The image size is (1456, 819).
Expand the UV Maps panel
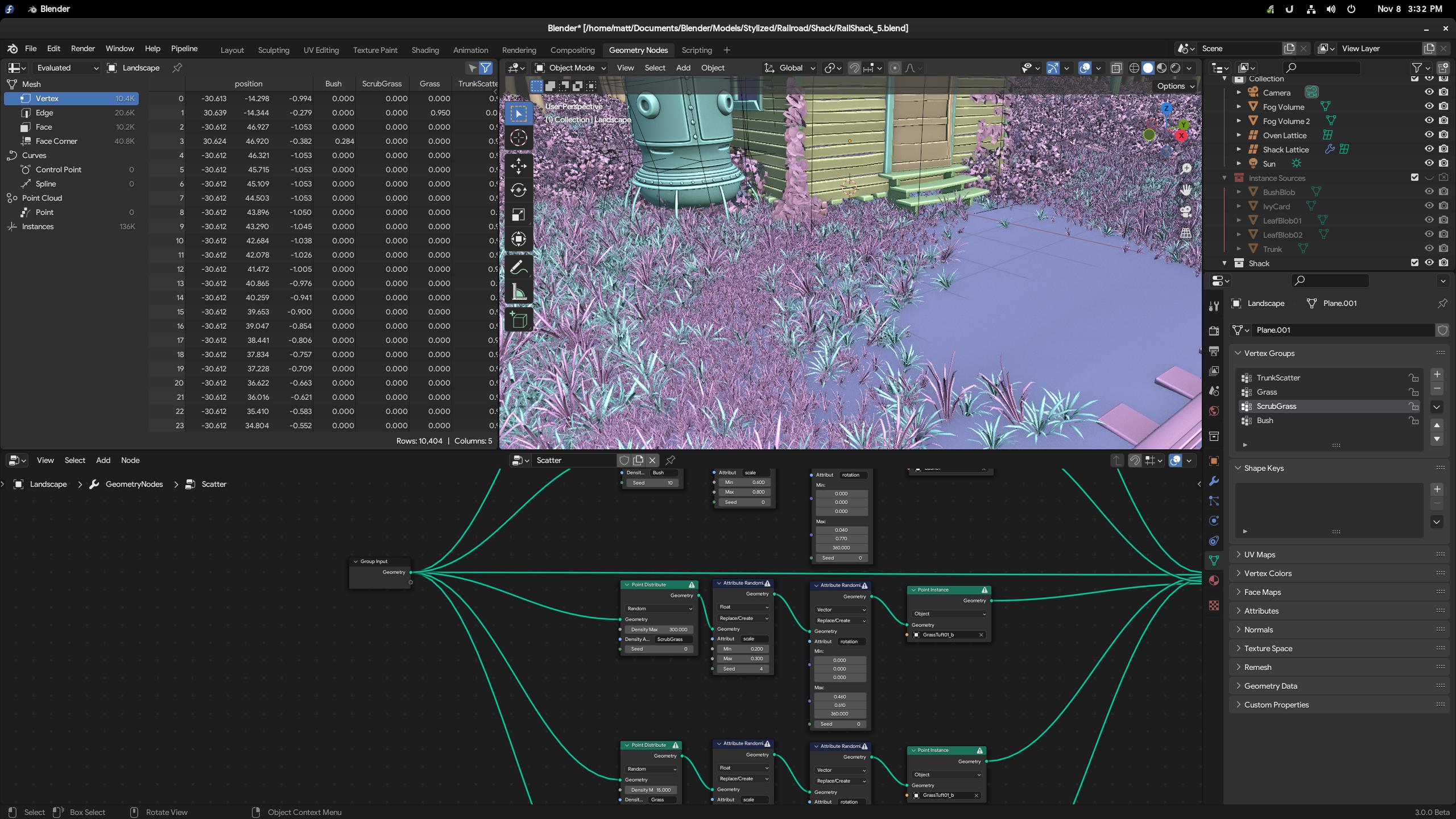(1259, 555)
